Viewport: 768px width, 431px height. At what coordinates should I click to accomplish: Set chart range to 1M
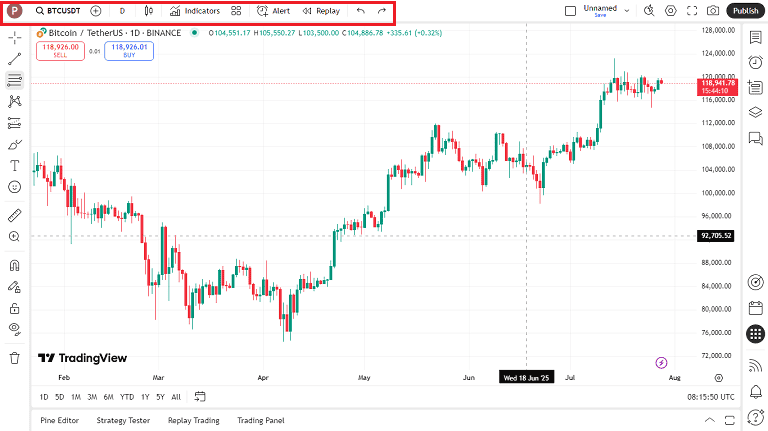pyautogui.click(x=76, y=397)
